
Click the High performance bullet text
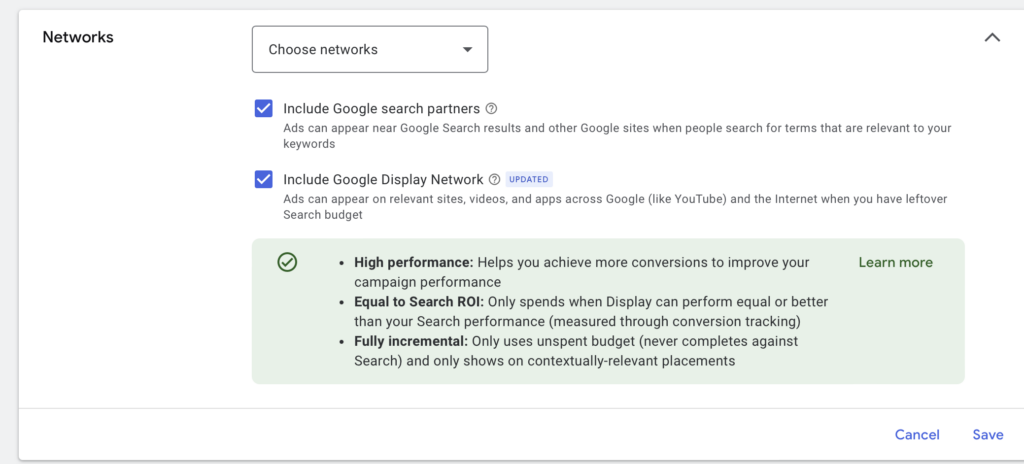point(582,272)
